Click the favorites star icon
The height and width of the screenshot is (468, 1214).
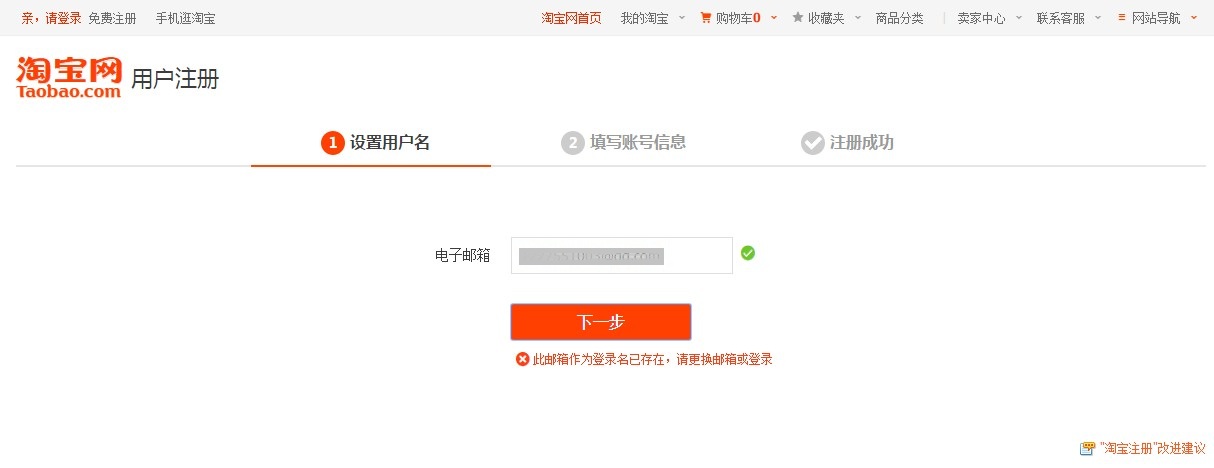pyautogui.click(x=797, y=18)
